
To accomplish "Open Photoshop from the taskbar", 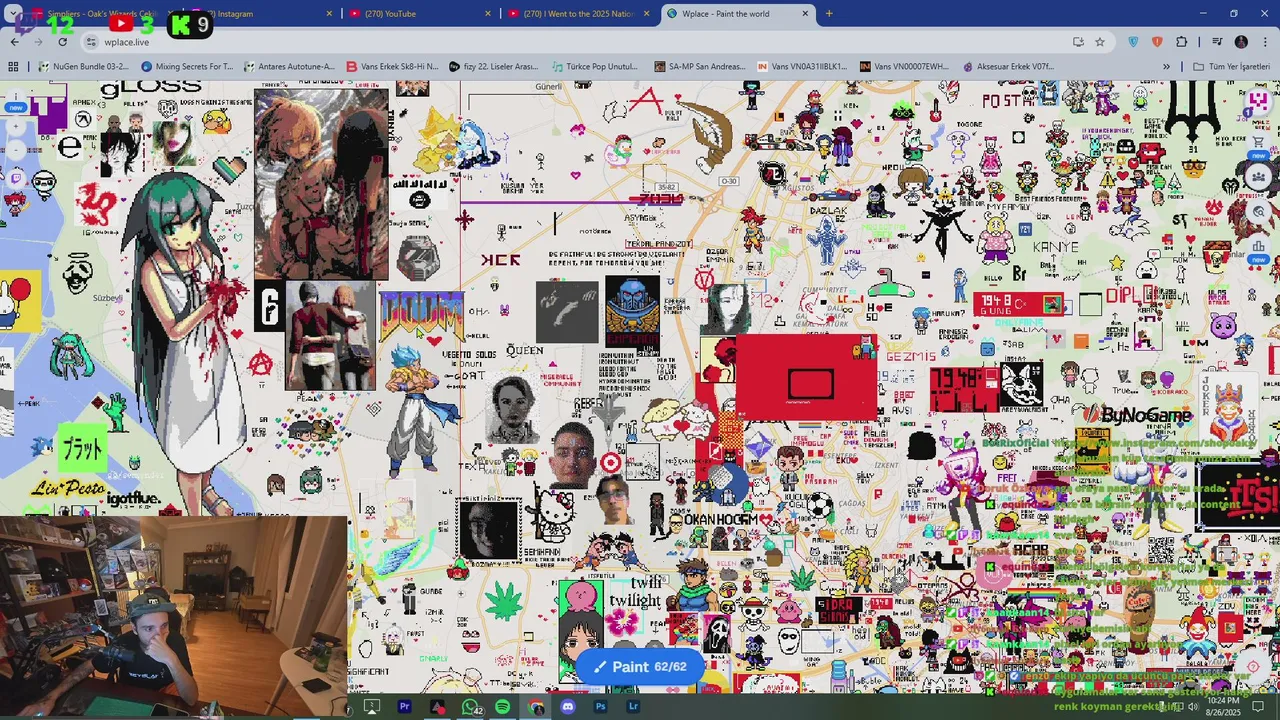I will [x=600, y=707].
